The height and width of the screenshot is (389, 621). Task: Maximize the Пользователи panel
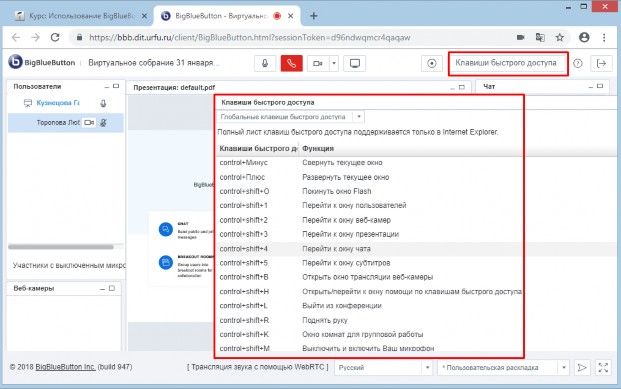[116, 86]
